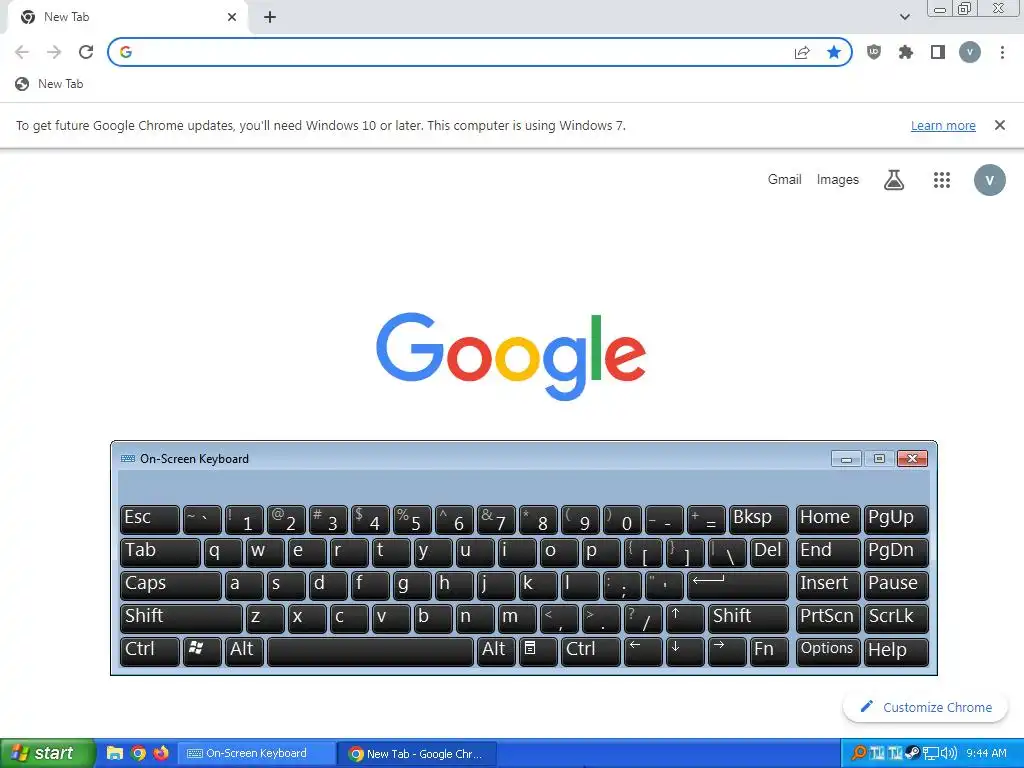Viewport: 1024px width, 768px height.
Task: Open the Steam tray icon
Action: [912, 753]
